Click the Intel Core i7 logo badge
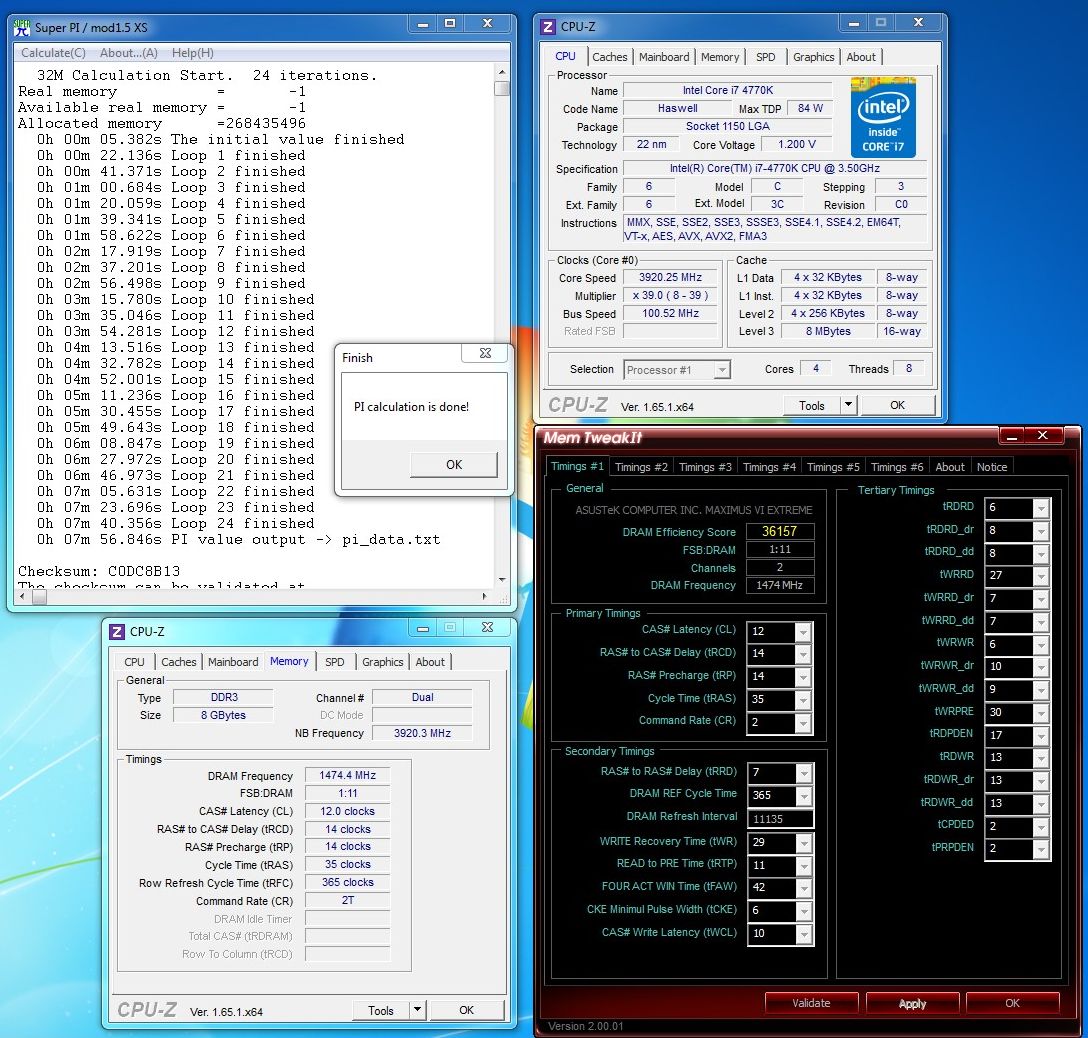The image size is (1088, 1038). tap(884, 116)
